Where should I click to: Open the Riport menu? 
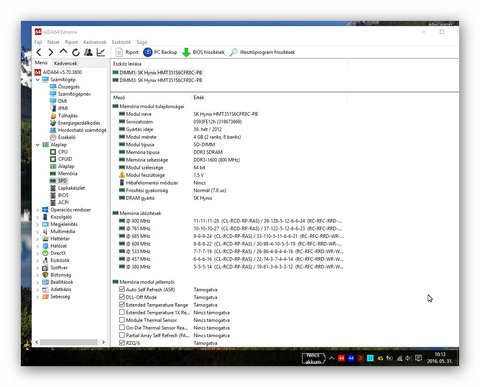(71, 42)
